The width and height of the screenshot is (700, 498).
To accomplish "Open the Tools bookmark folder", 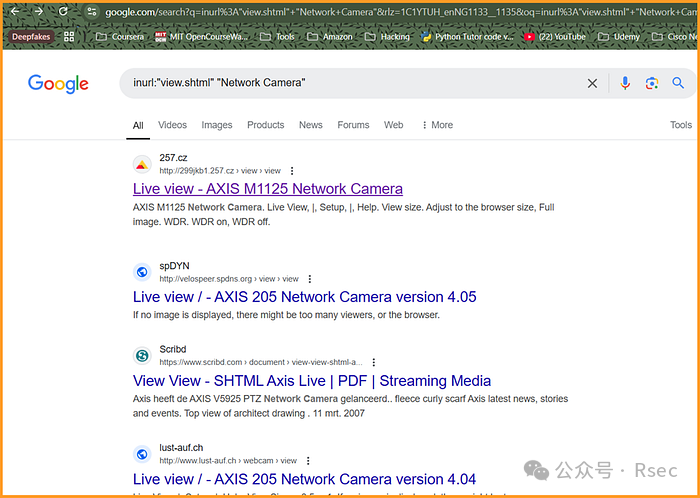I will [x=277, y=37].
